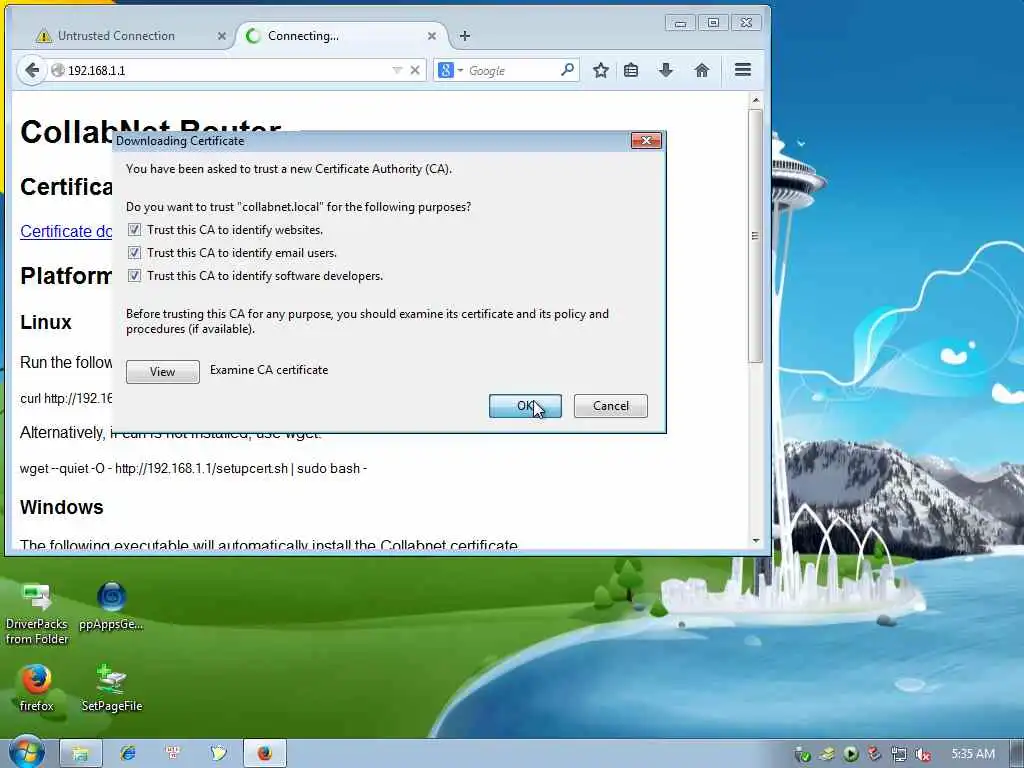Click the Firefox taskbar button

tap(264, 753)
